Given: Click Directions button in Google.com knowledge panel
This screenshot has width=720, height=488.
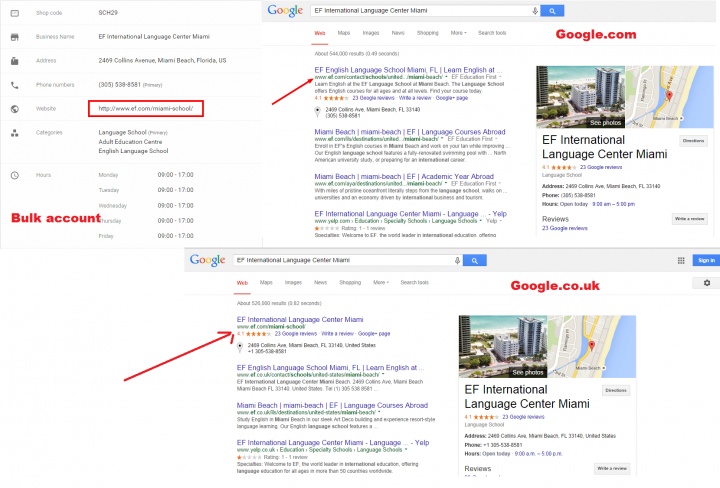Looking at the screenshot, I should click(693, 141).
